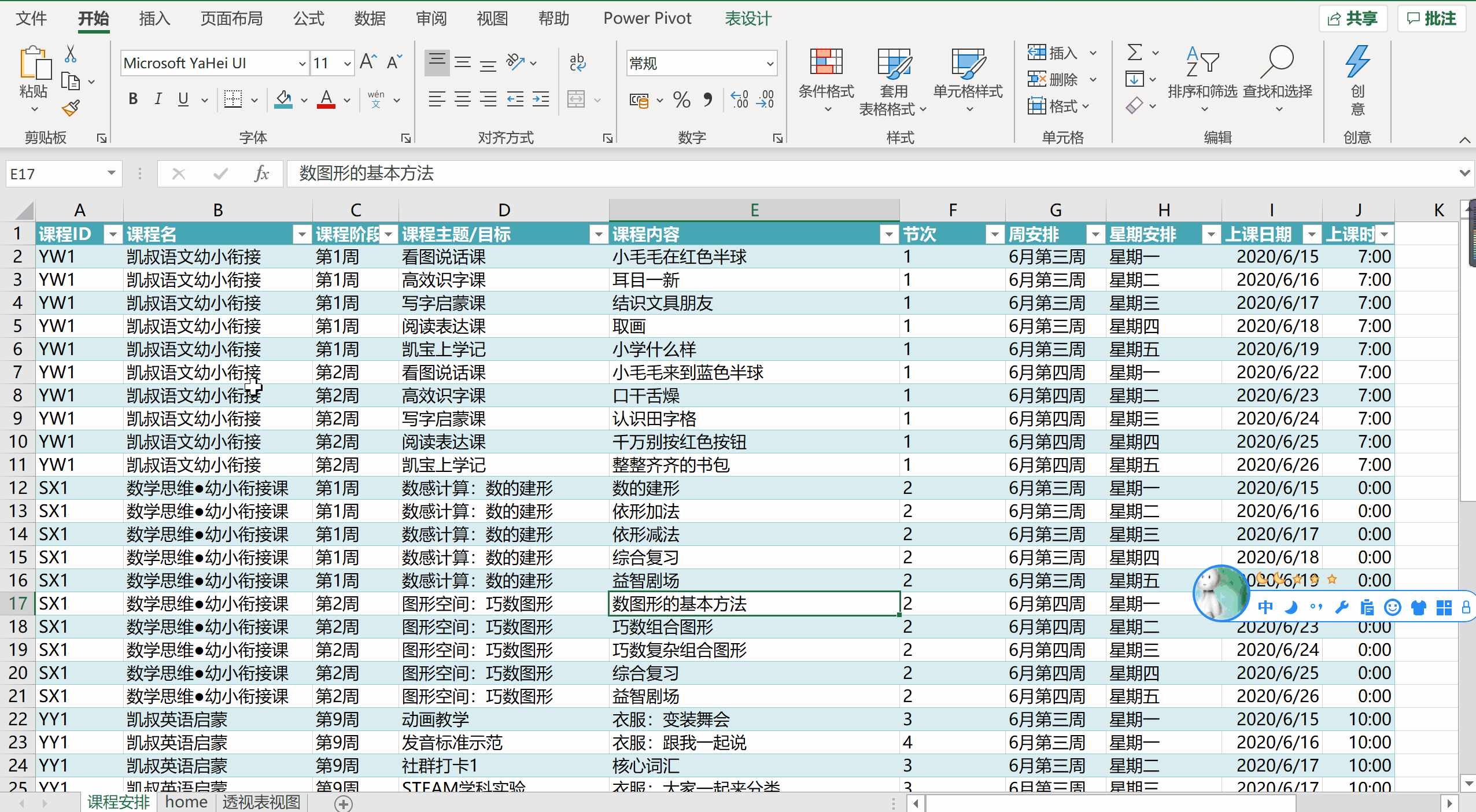Switch to the 公式 ribbon tab

(308, 19)
